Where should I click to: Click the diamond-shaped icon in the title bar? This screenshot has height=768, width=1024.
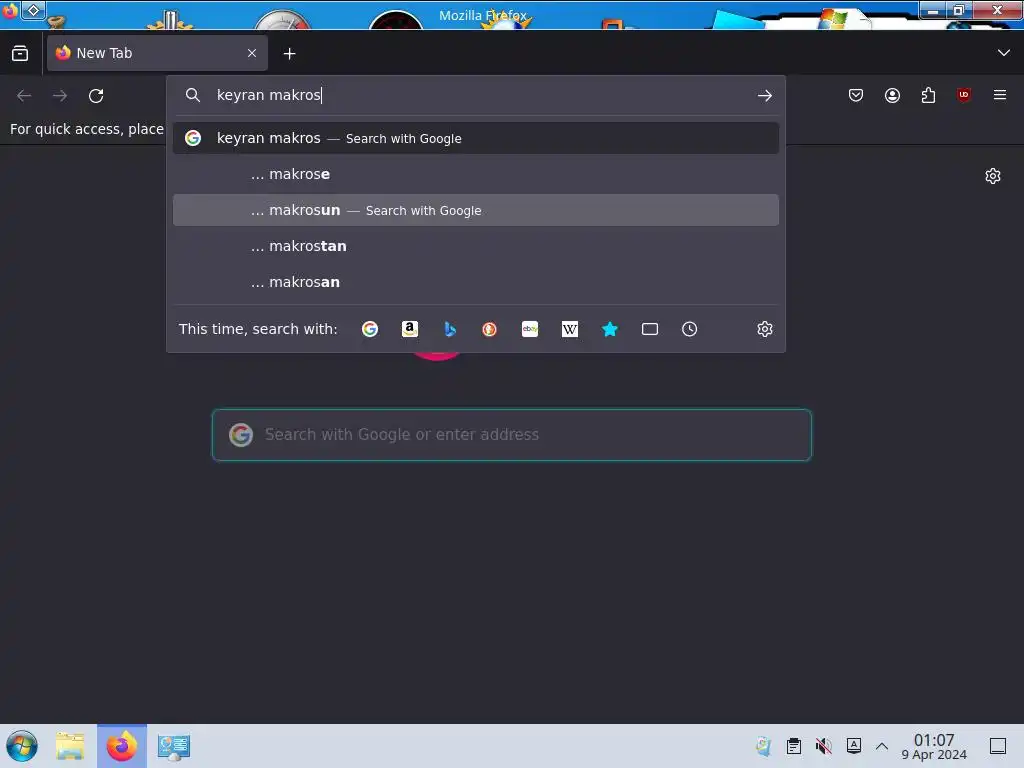[x=33, y=10]
